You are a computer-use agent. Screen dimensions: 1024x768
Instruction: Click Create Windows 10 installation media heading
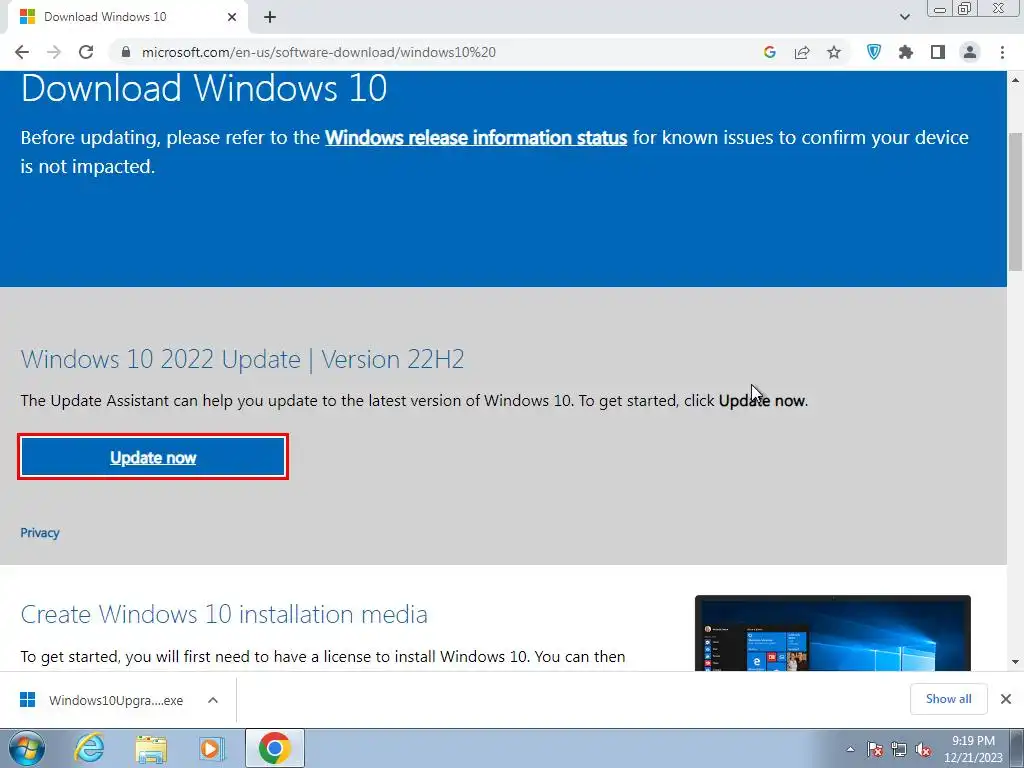(224, 615)
